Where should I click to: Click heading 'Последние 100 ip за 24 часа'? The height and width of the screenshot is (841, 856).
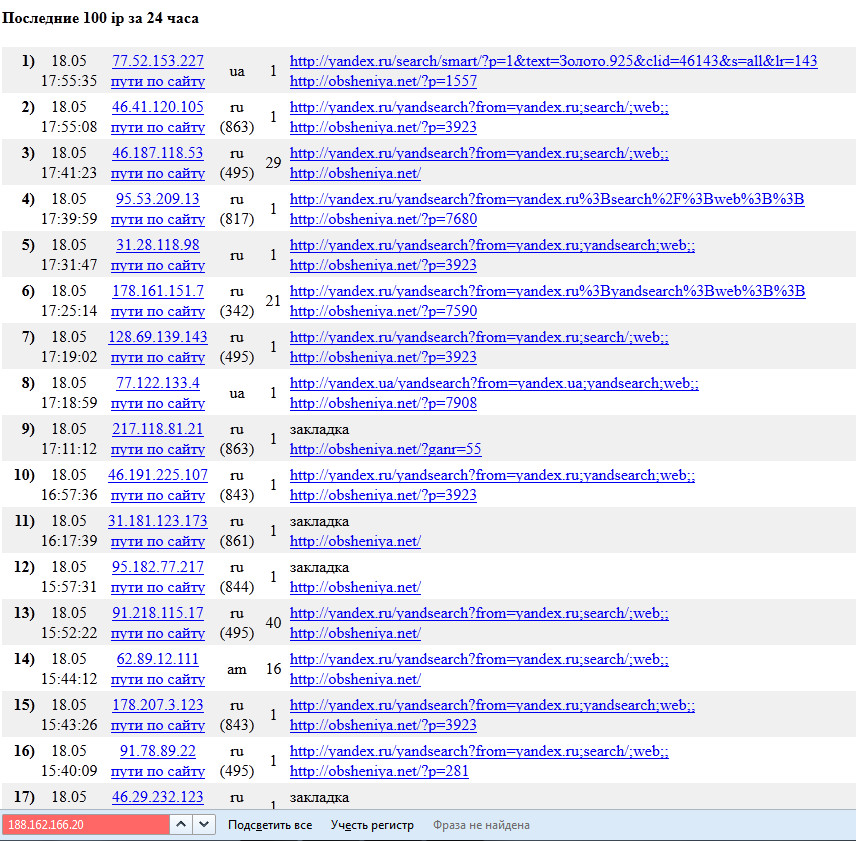[x=100, y=18]
